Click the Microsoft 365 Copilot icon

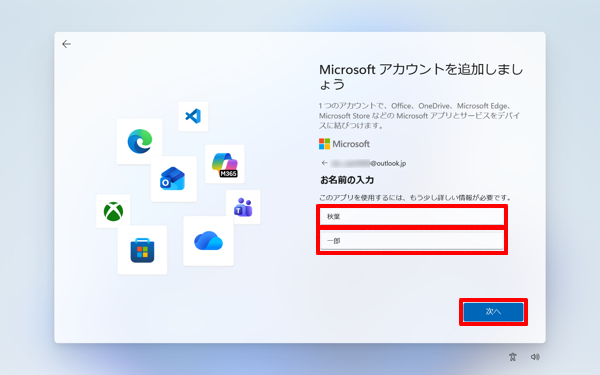[x=225, y=164]
